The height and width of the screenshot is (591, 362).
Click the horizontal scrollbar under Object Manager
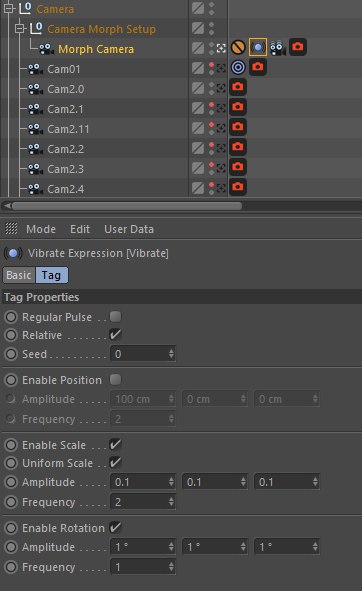pyautogui.click(x=127, y=206)
